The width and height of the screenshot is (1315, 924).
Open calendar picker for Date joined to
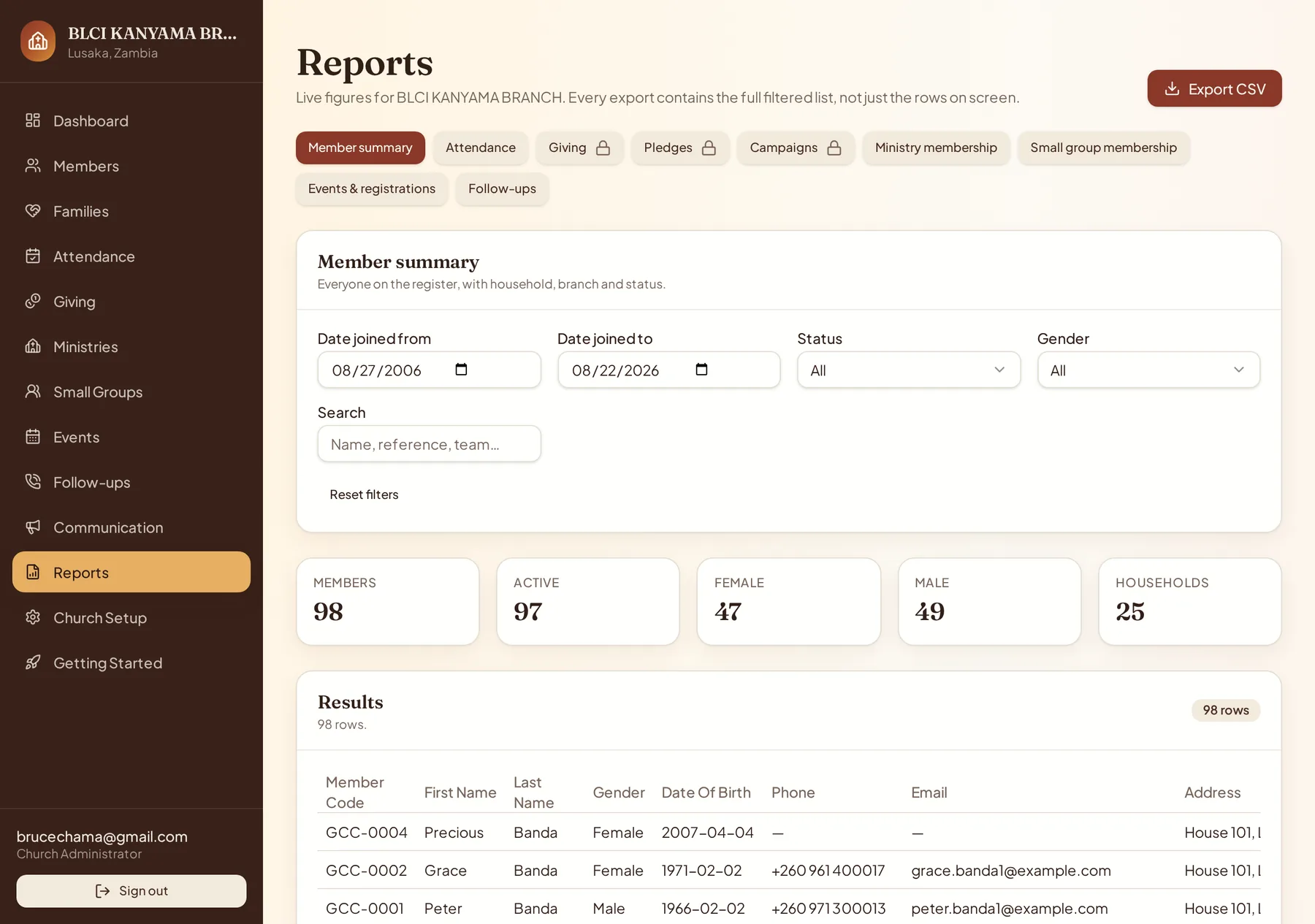(x=701, y=370)
